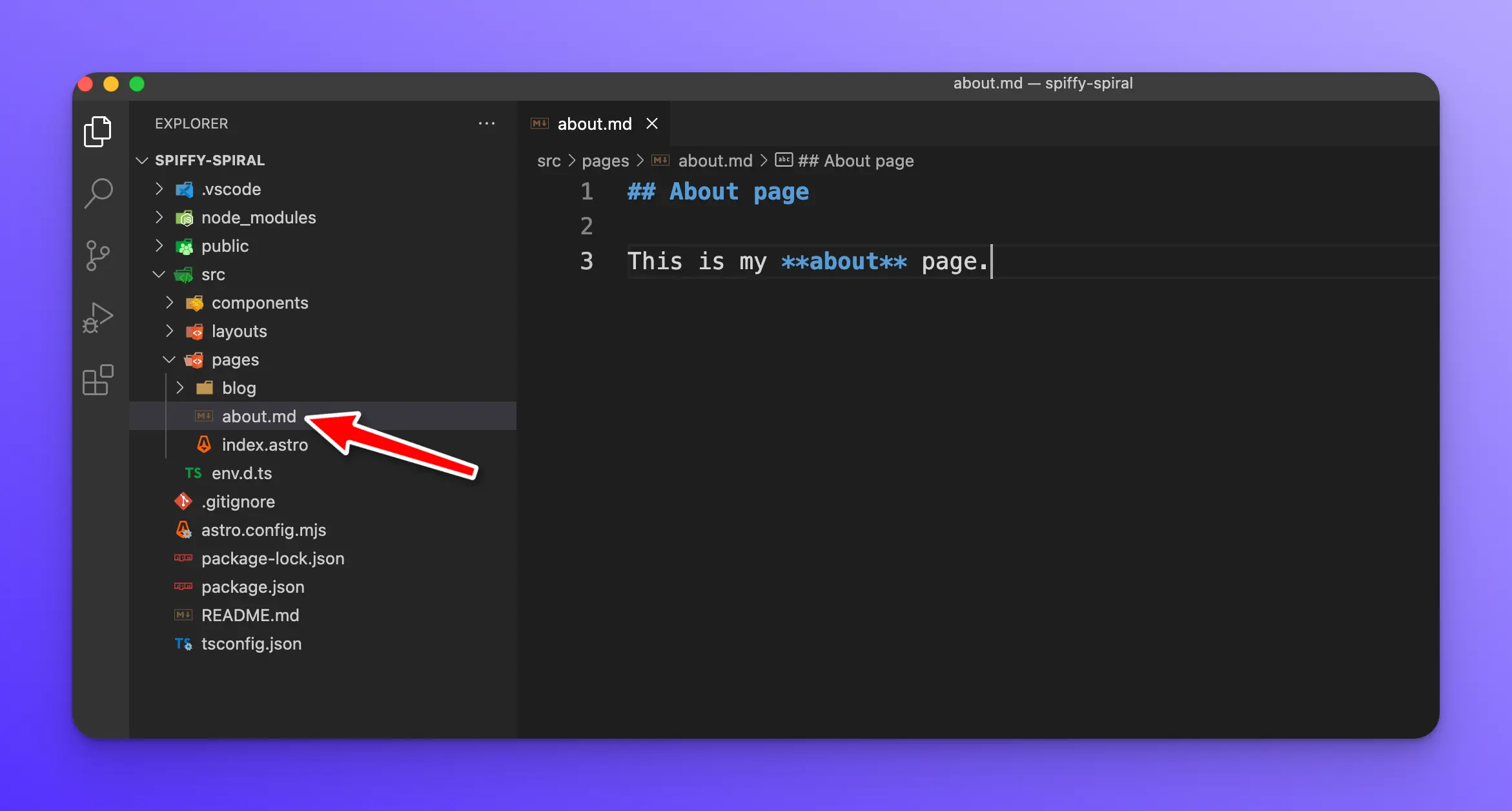This screenshot has height=811, width=1512.
Task: Click the Explorer panel options menu
Action: point(487,124)
